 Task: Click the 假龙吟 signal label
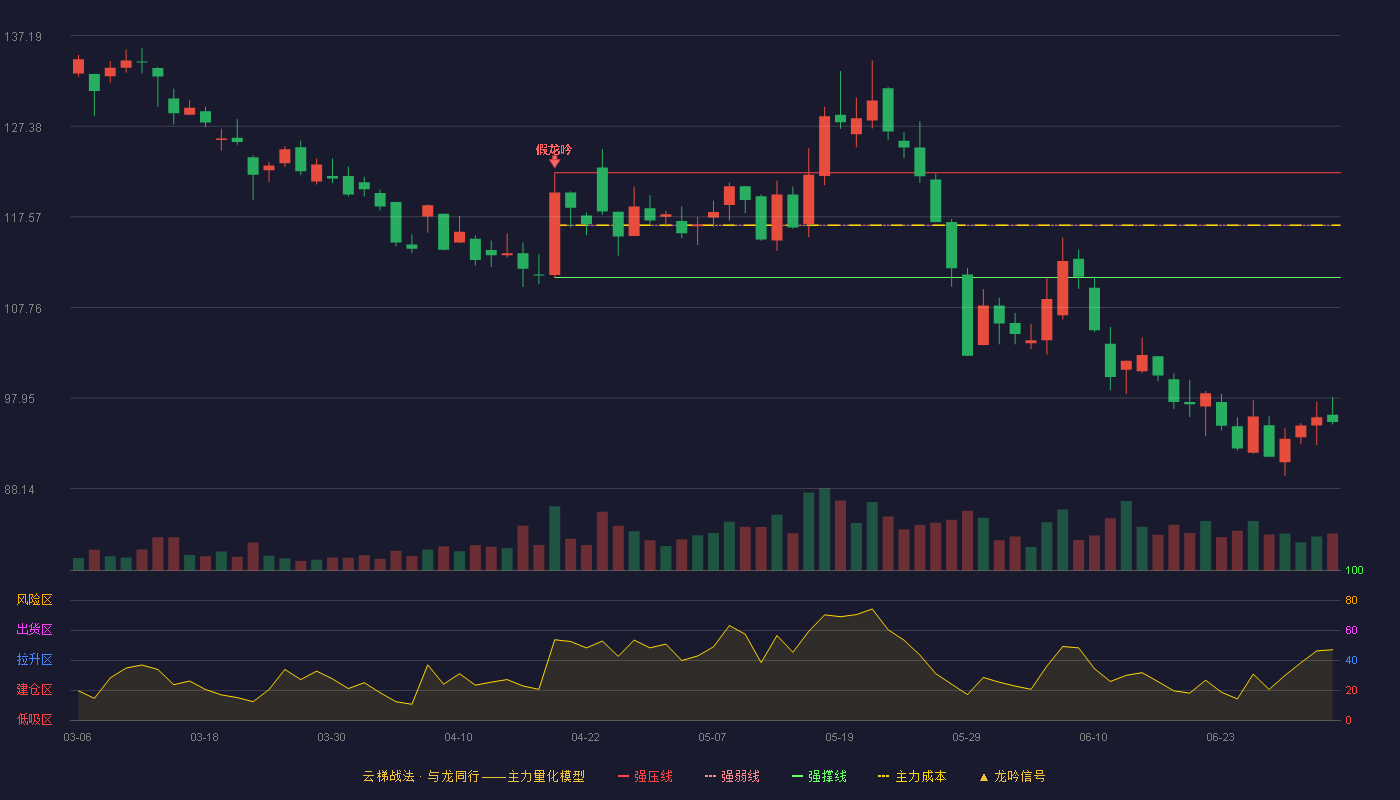554,150
